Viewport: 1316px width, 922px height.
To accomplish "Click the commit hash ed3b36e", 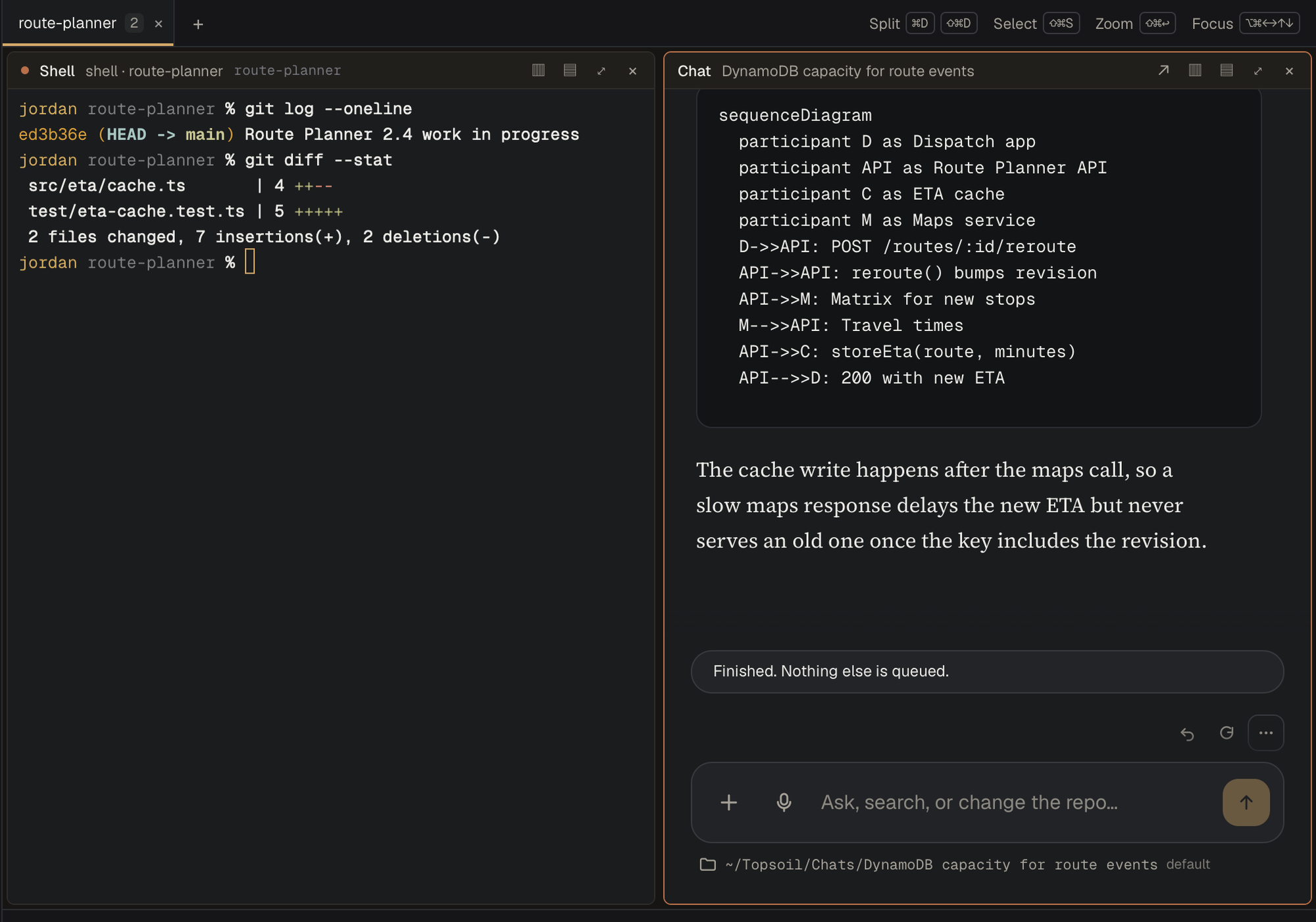I will click(x=53, y=134).
